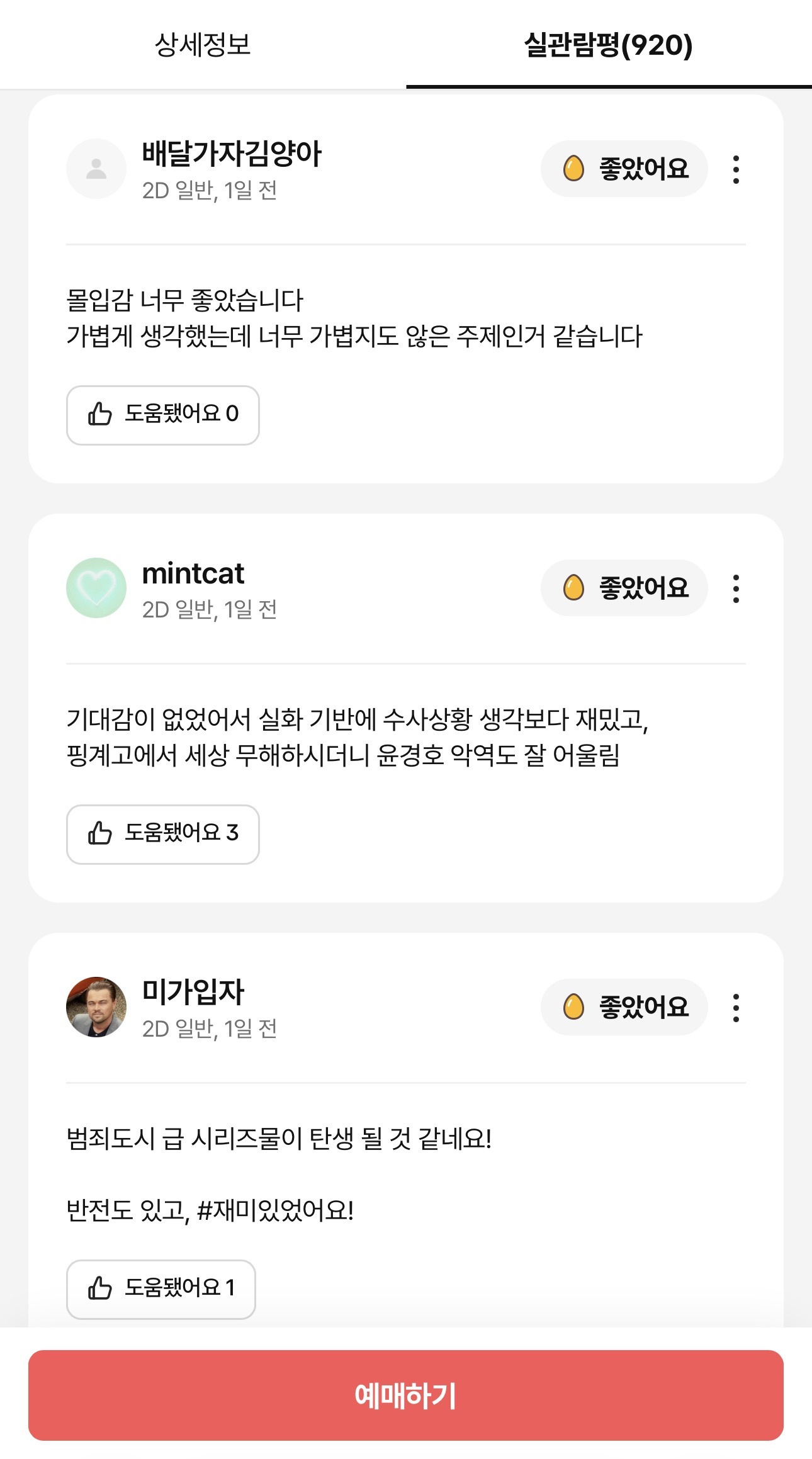Open more options for 미가입자's review

(x=736, y=1008)
